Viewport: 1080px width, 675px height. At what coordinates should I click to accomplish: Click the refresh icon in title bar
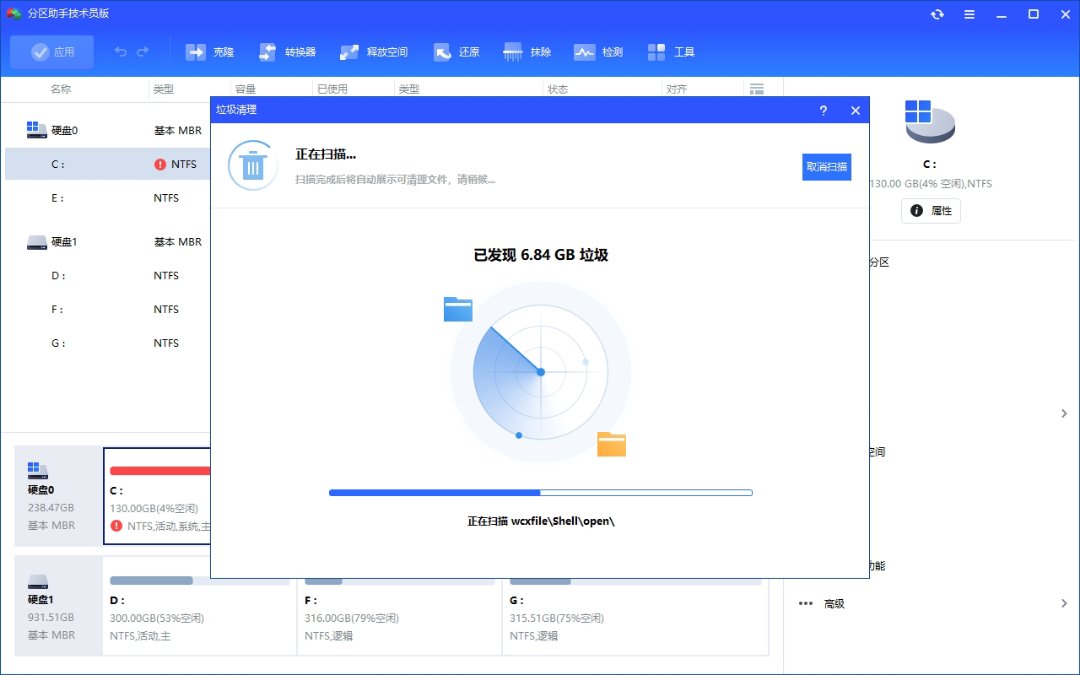[x=937, y=14]
